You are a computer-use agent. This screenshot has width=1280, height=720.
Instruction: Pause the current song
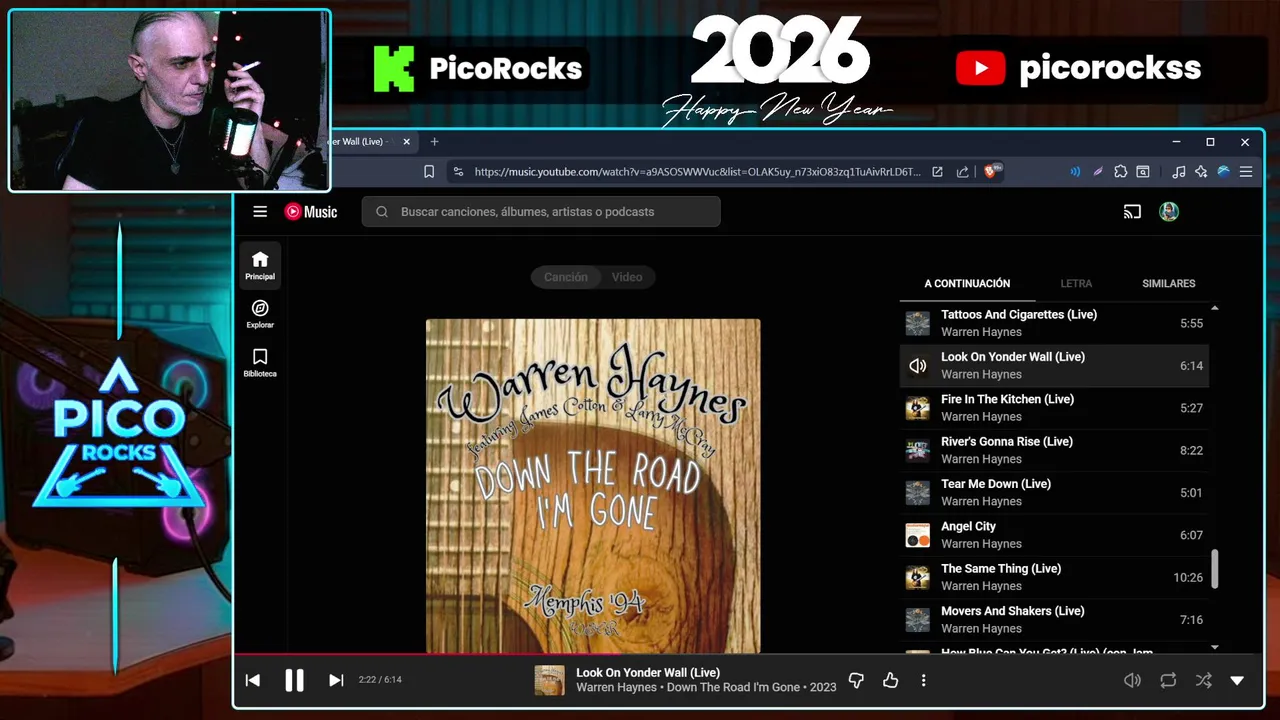click(294, 680)
